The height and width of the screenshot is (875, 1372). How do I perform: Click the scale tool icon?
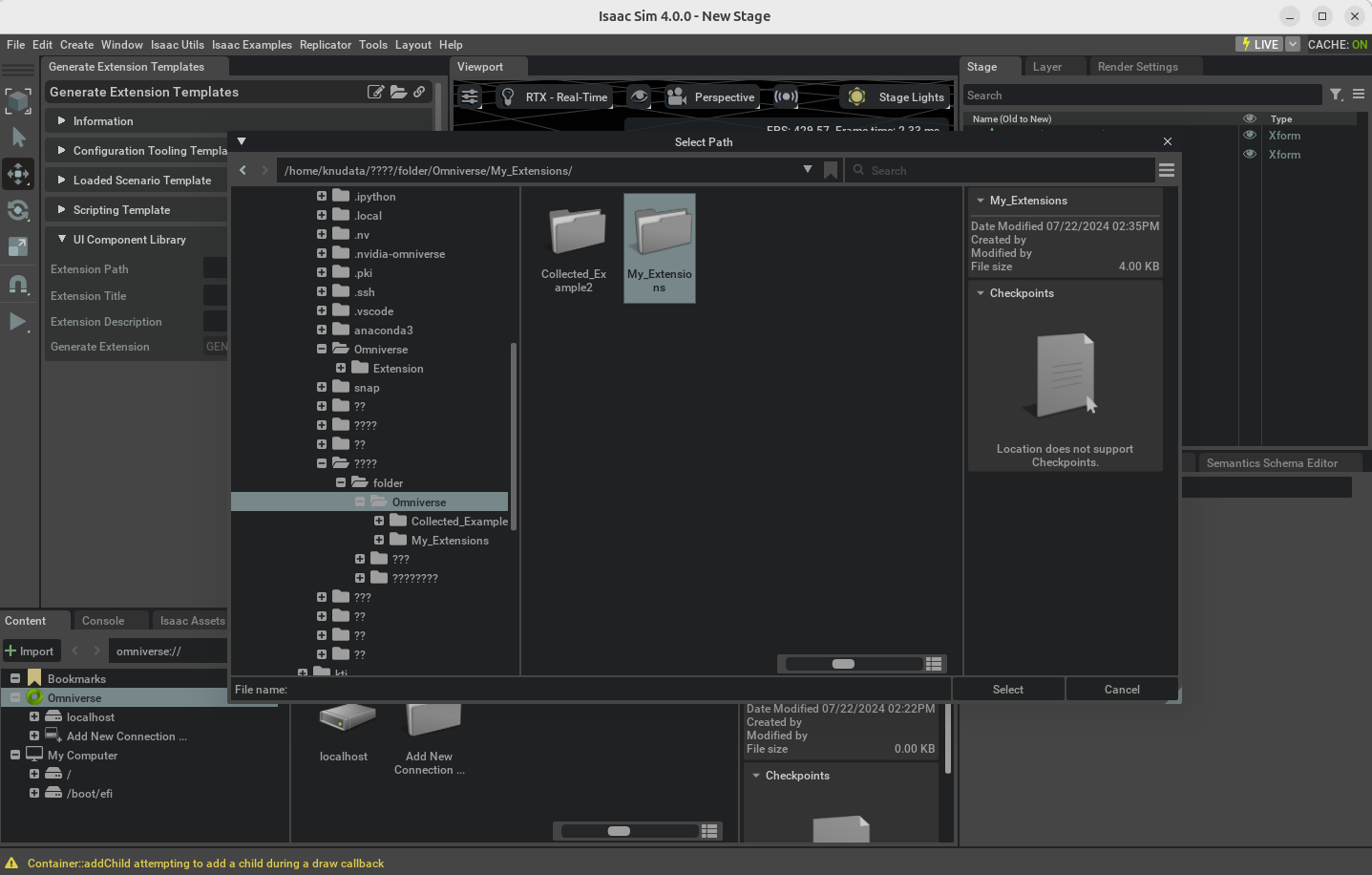tap(18, 246)
